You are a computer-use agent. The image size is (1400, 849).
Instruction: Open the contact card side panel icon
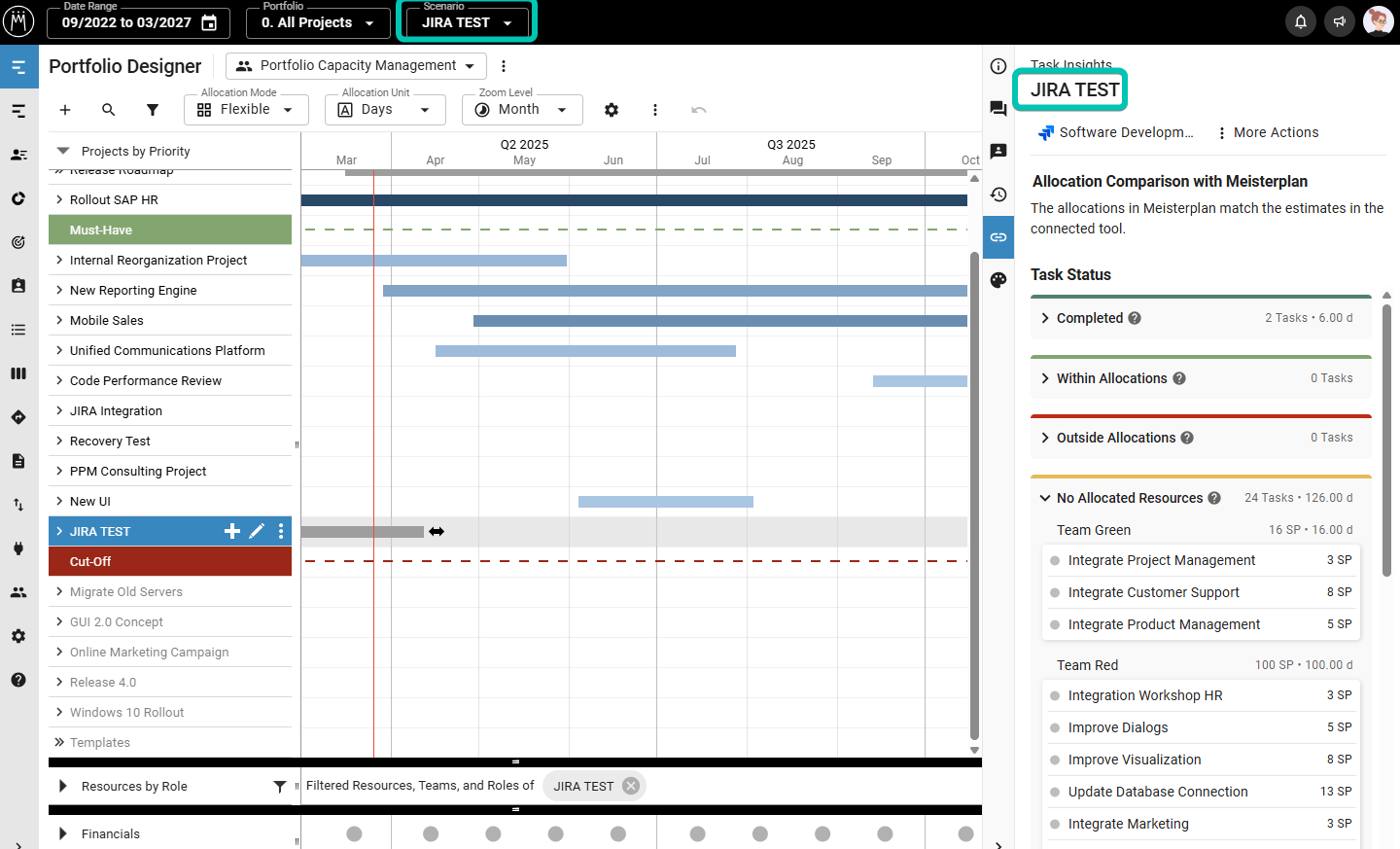coord(998,152)
